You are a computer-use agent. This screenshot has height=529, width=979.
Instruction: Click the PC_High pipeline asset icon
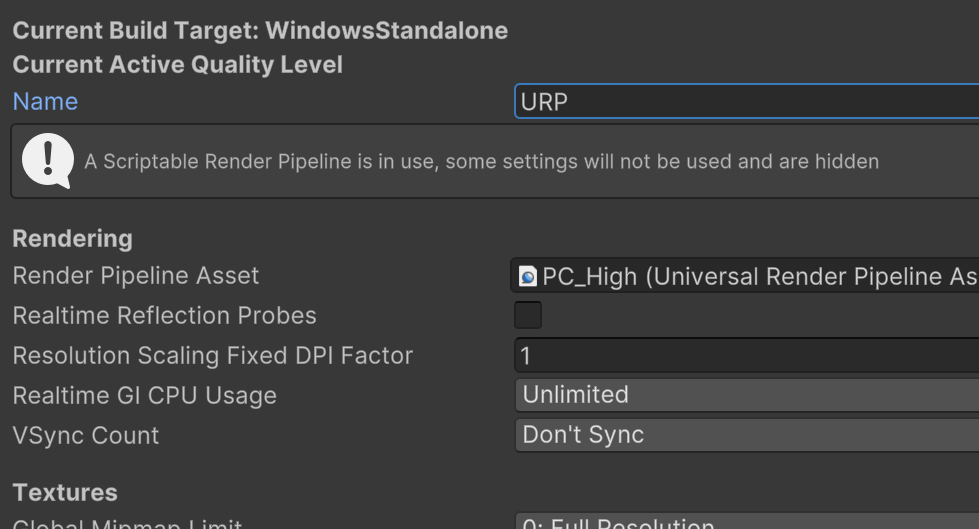tap(528, 277)
